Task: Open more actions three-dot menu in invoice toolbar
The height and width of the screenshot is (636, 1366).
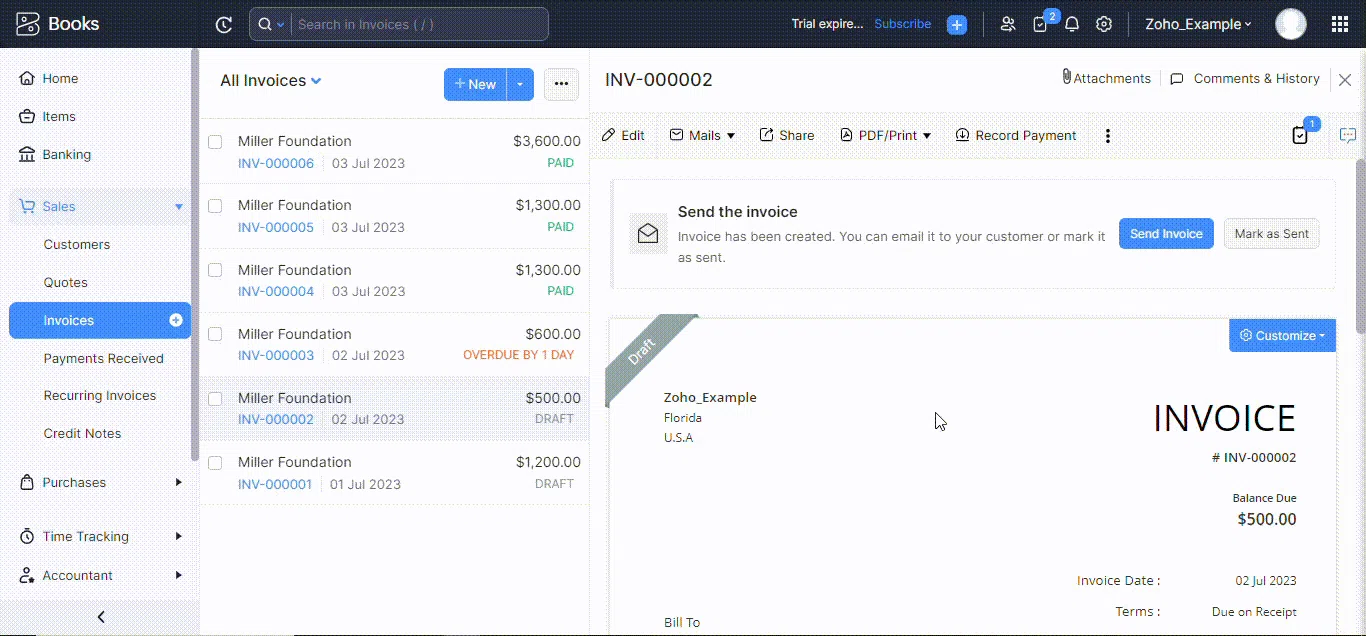Action: (1107, 136)
